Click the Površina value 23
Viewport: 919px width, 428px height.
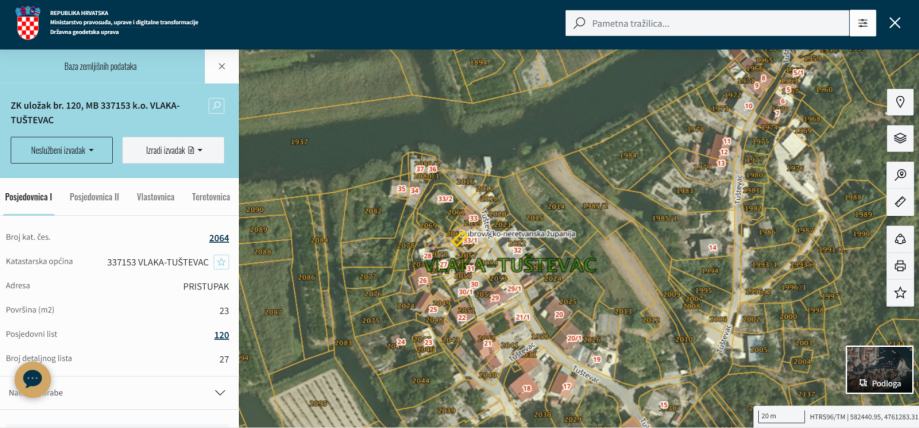[224, 311]
